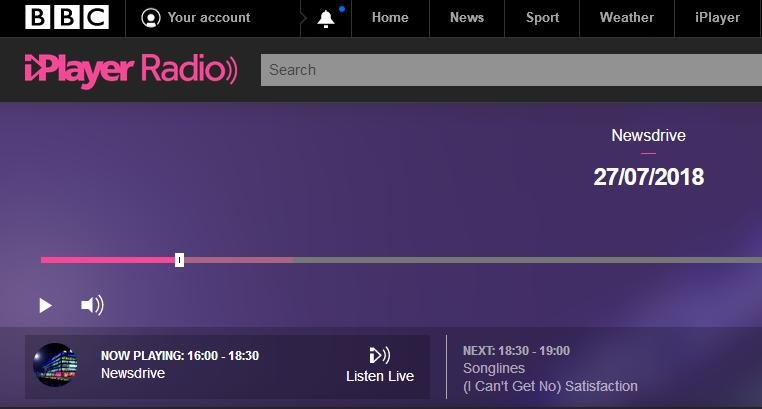
Task: Click the iPlayer Radio logo
Action: pyautogui.click(x=131, y=70)
